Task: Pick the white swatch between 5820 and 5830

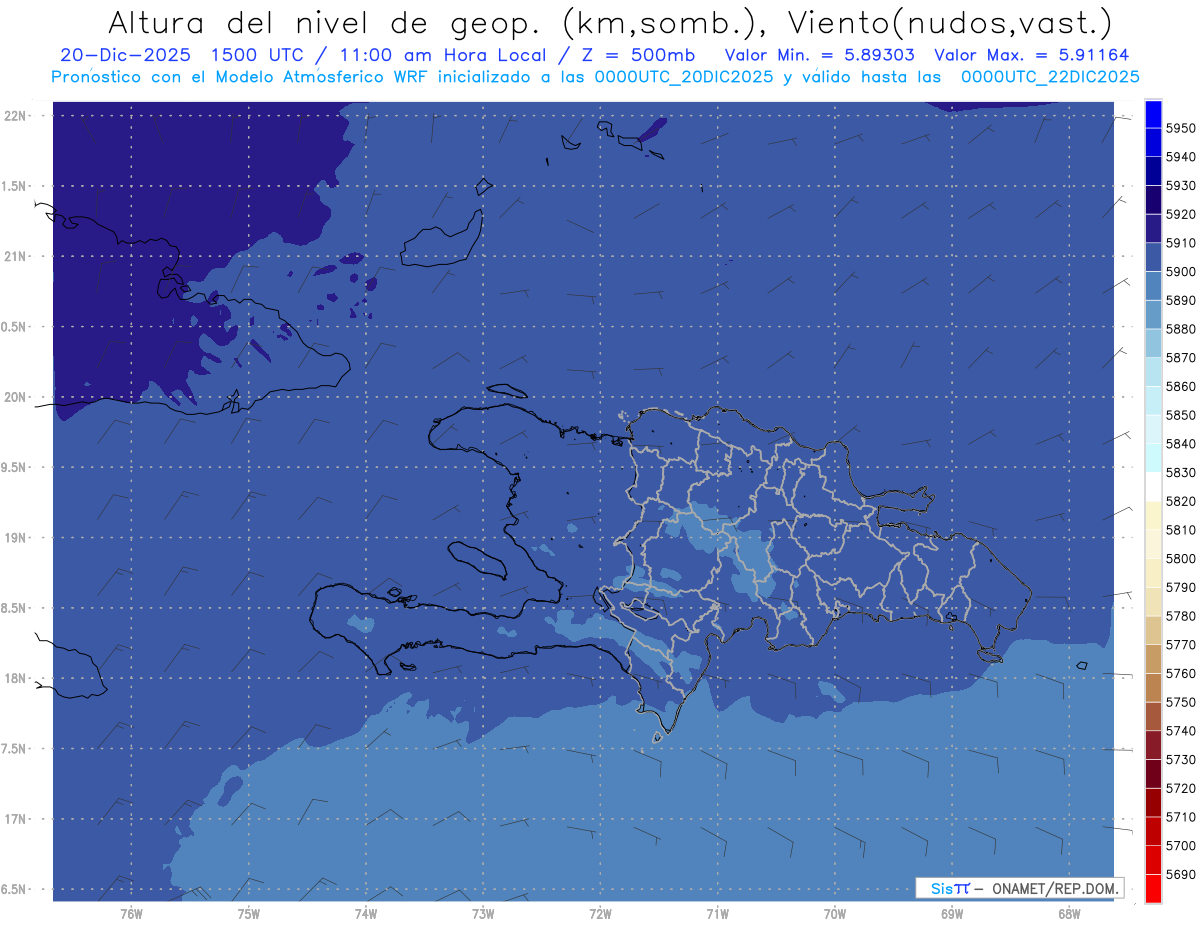Action: 1153,487
